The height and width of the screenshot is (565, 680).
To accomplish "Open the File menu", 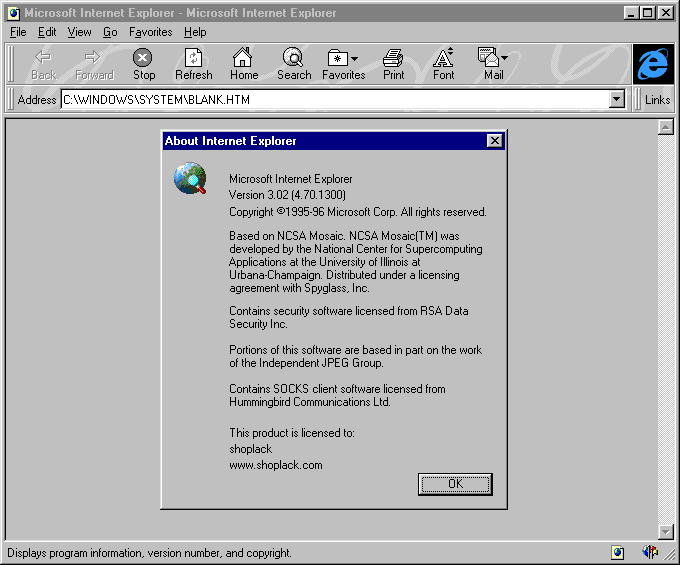I will click(x=18, y=32).
